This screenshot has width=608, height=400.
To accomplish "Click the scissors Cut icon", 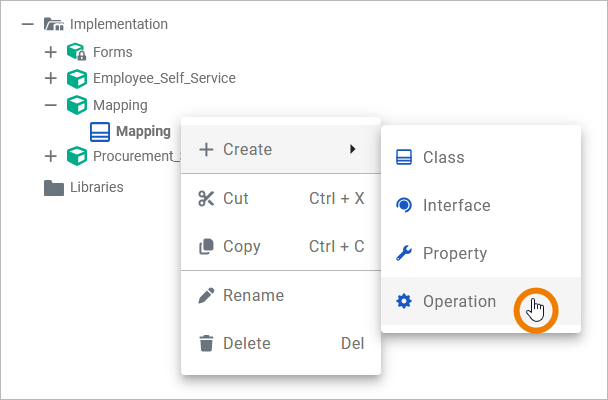I will [x=207, y=199].
